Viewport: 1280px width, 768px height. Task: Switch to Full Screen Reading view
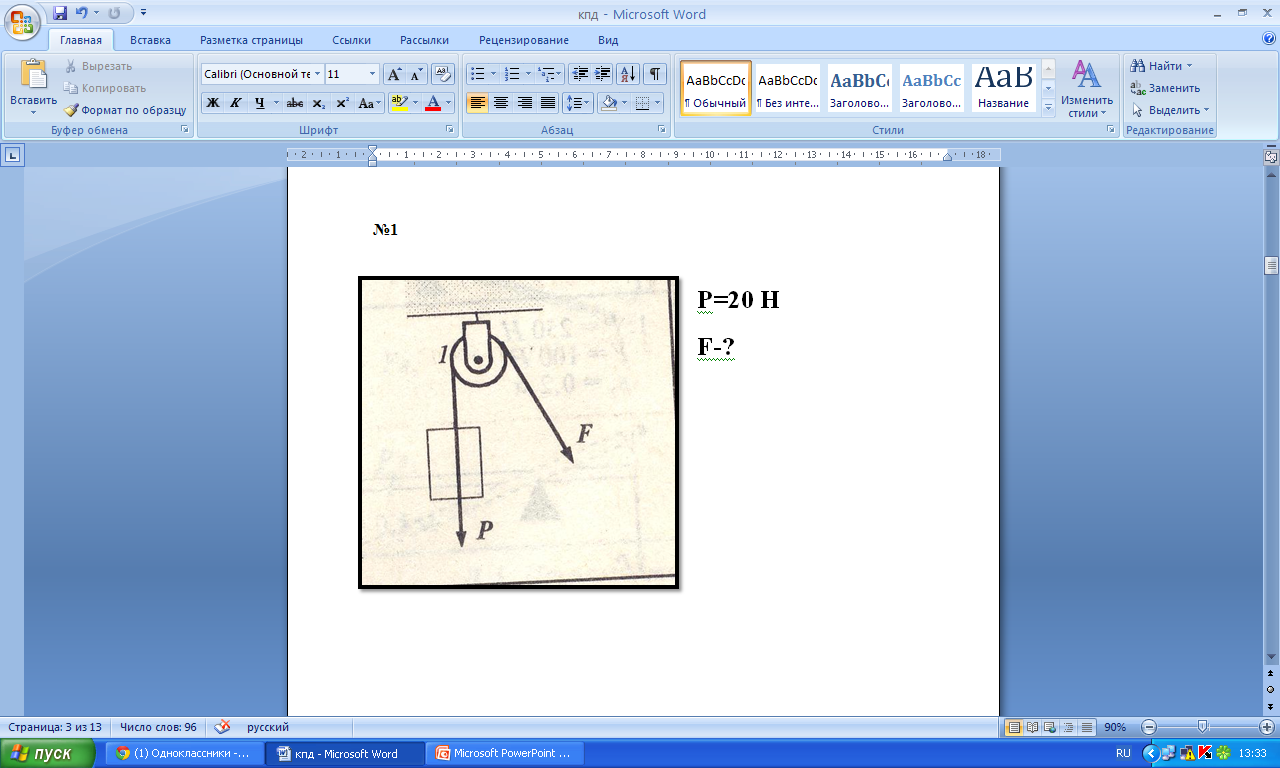[x=1032, y=727]
